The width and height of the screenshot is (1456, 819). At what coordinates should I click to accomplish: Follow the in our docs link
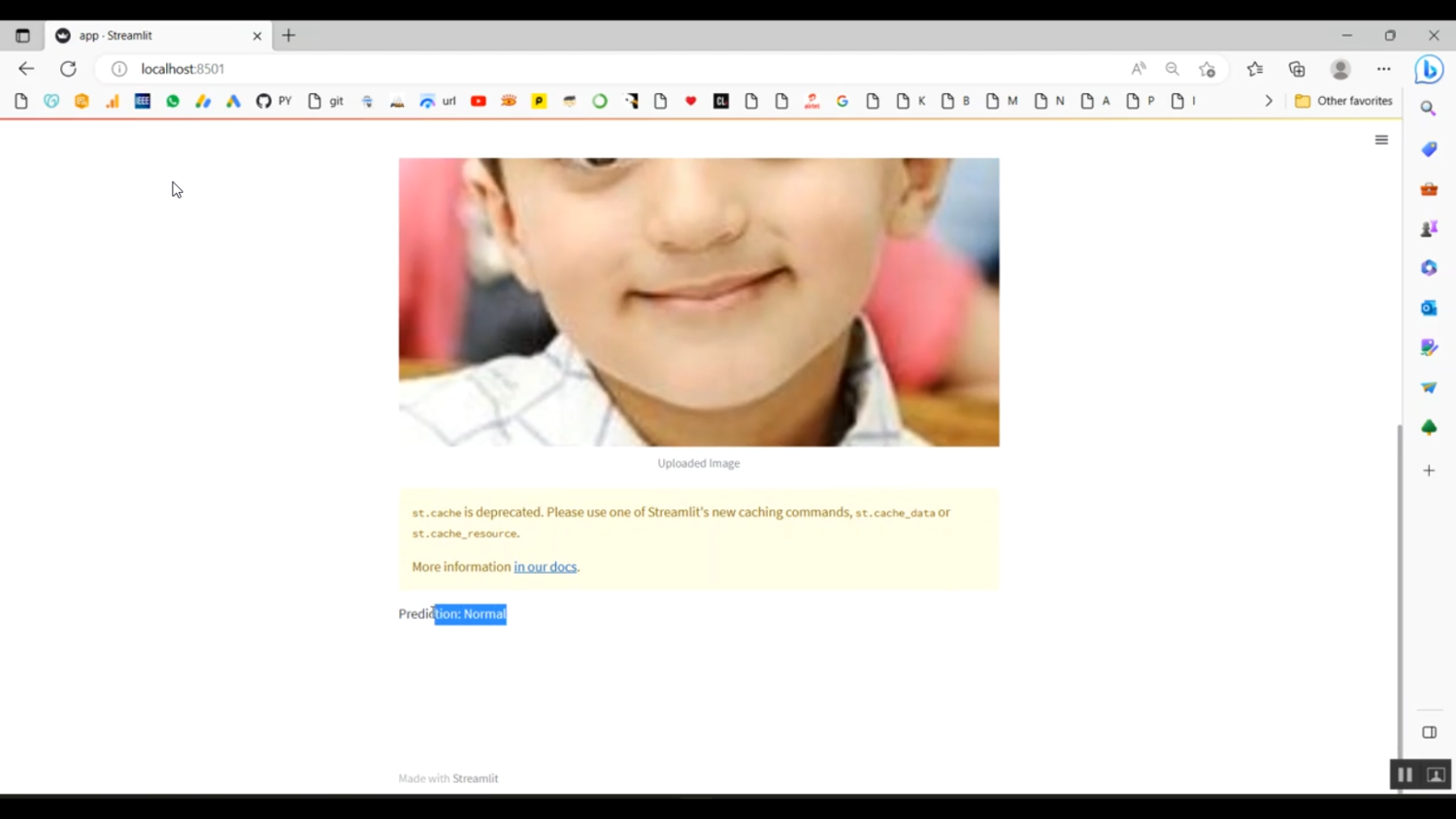[x=545, y=567]
